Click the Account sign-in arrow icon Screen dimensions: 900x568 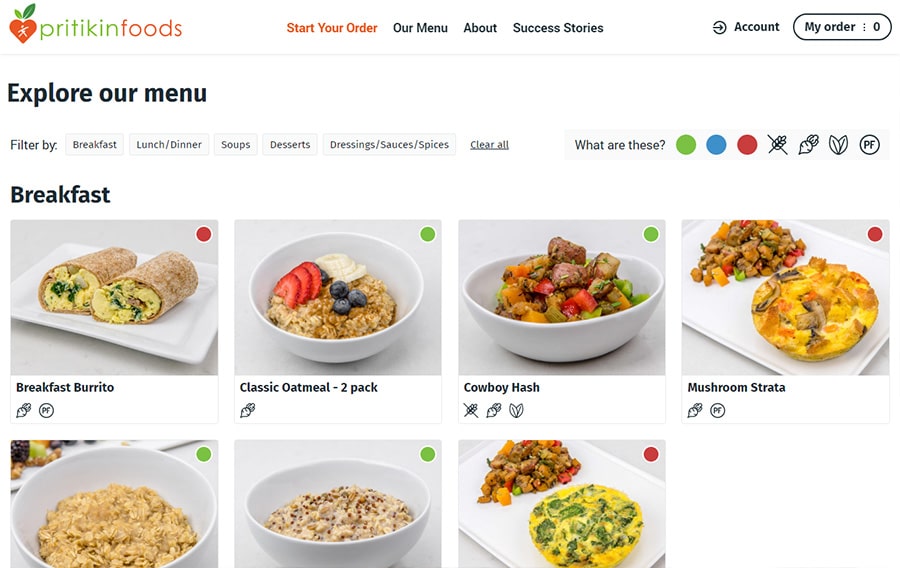(x=719, y=28)
